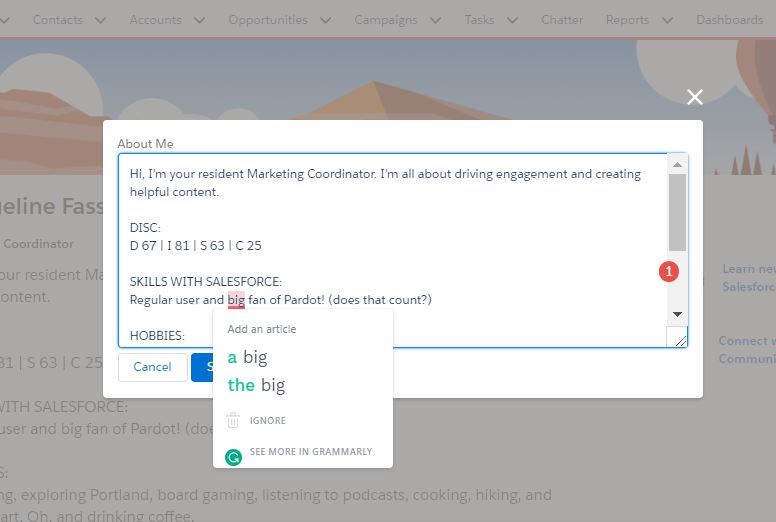Click the 'Learn new' Salesforce link
Image resolution: width=776 pixels, height=522 pixels.
[749, 278]
